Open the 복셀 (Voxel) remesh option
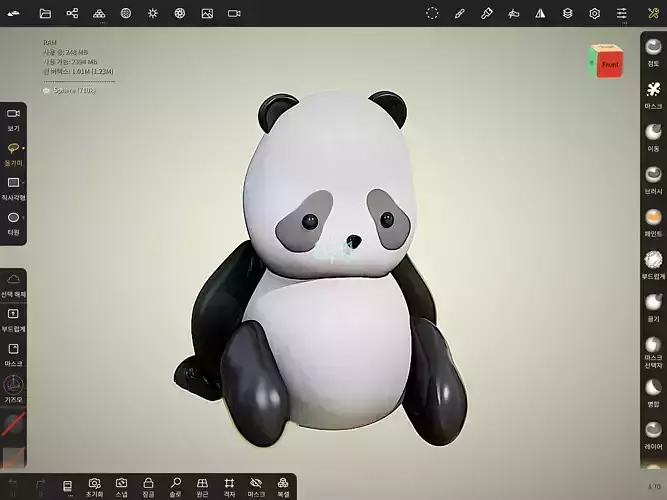The image size is (667, 500). 283,487
